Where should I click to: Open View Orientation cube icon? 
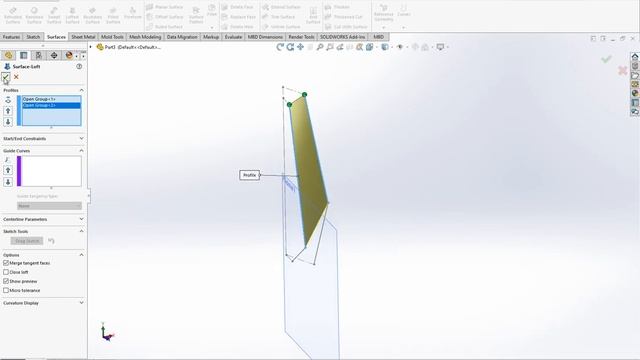[370, 47]
